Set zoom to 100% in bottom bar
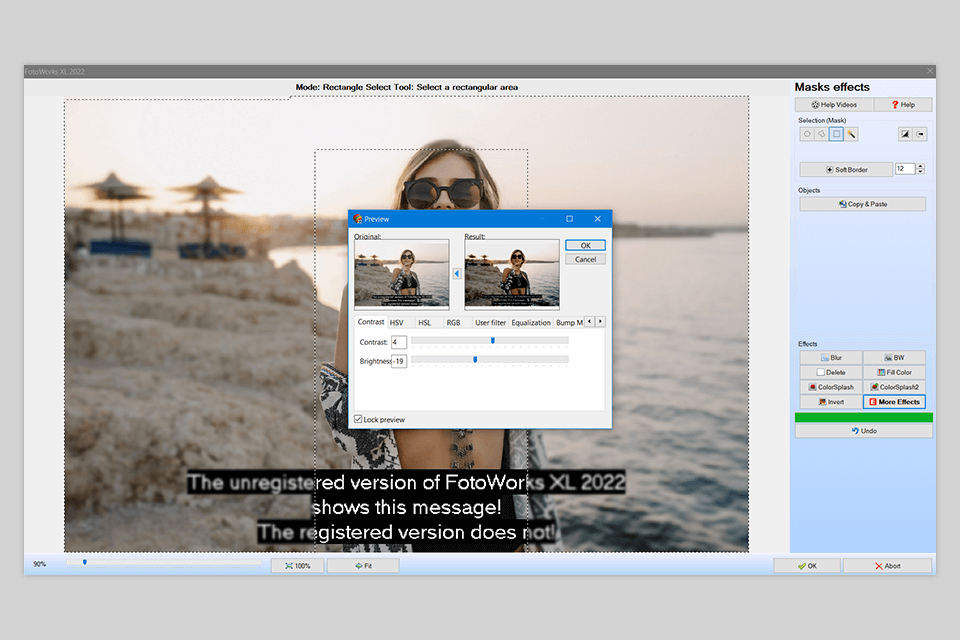Viewport: 960px width, 640px height. [x=298, y=566]
